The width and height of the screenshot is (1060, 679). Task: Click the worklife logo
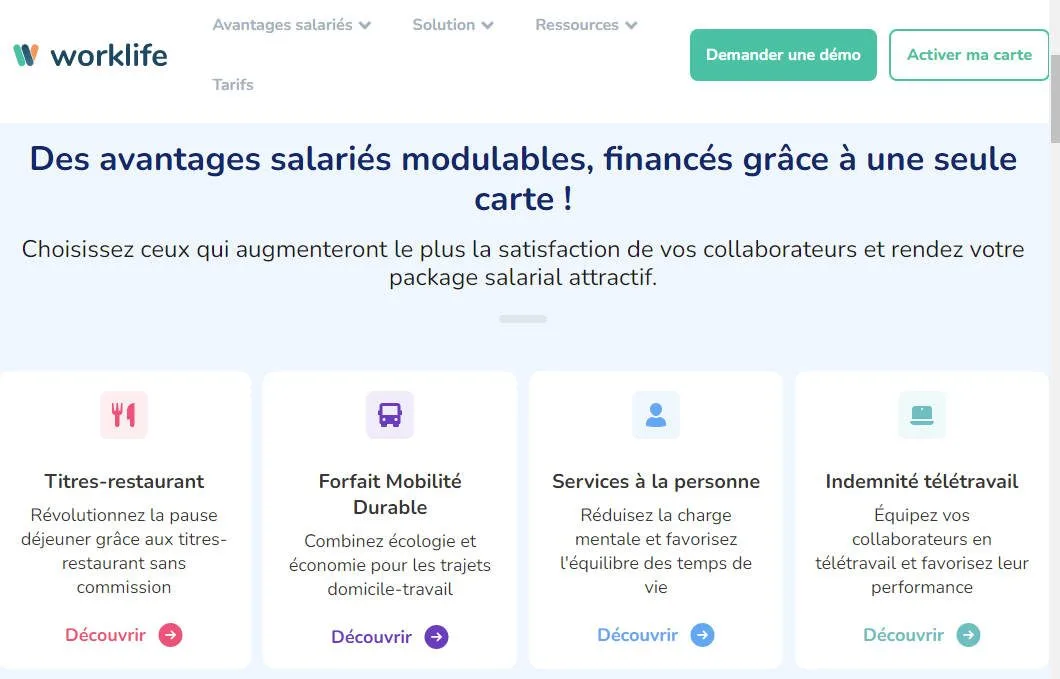[x=90, y=55]
